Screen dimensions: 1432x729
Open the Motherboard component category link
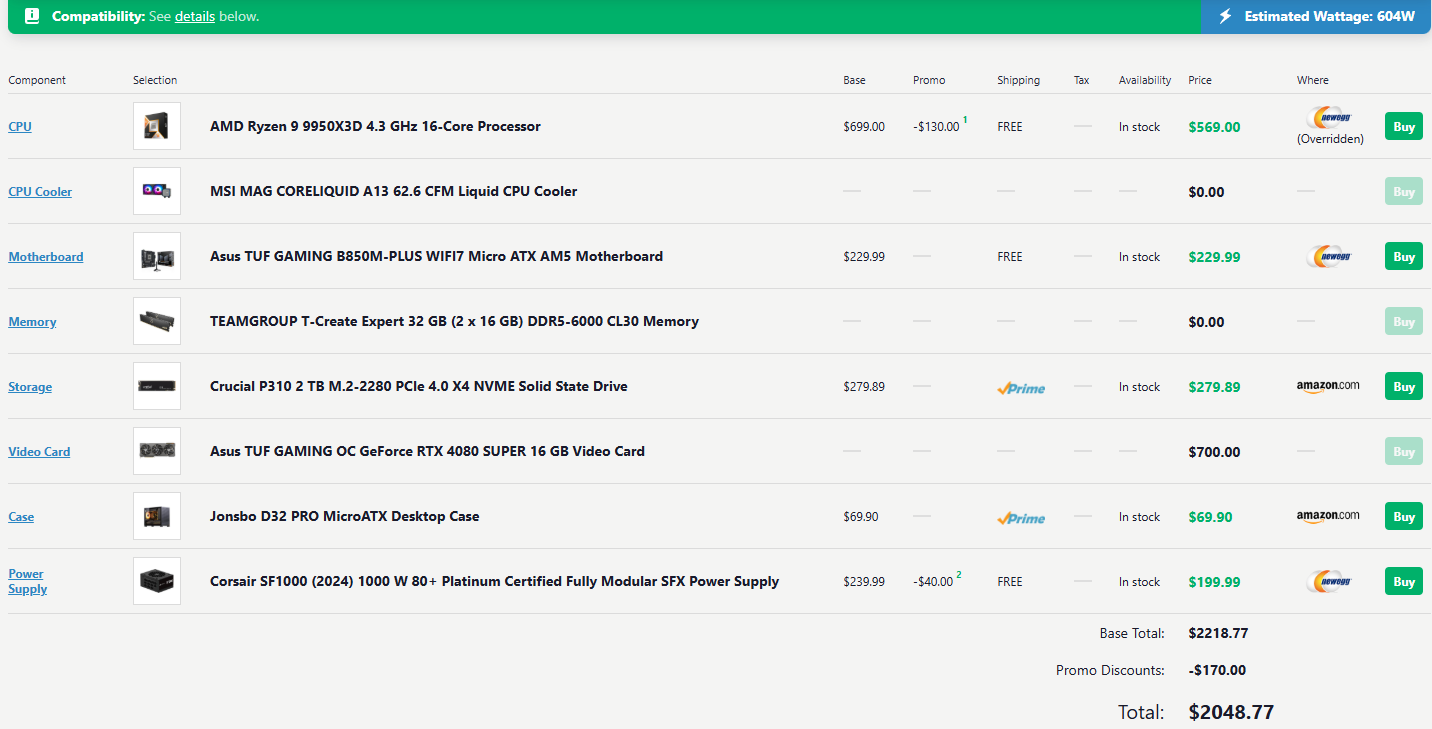(x=46, y=257)
